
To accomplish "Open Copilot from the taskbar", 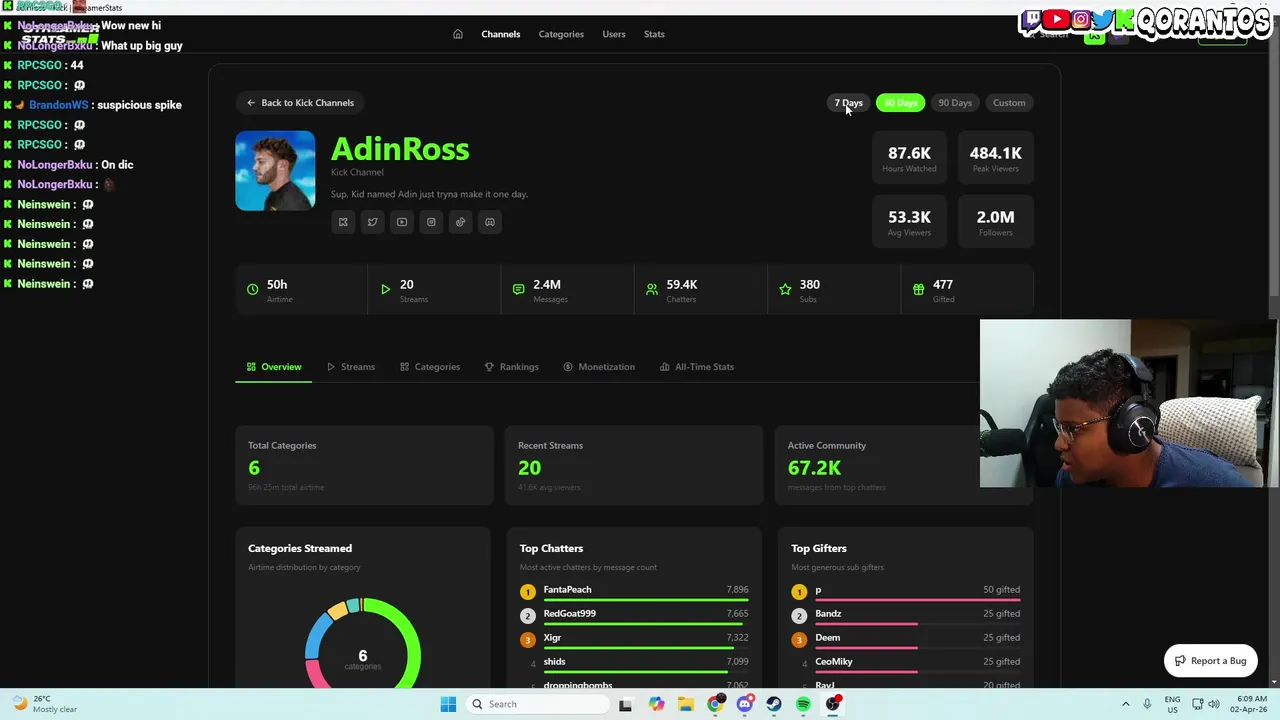I will 656,704.
